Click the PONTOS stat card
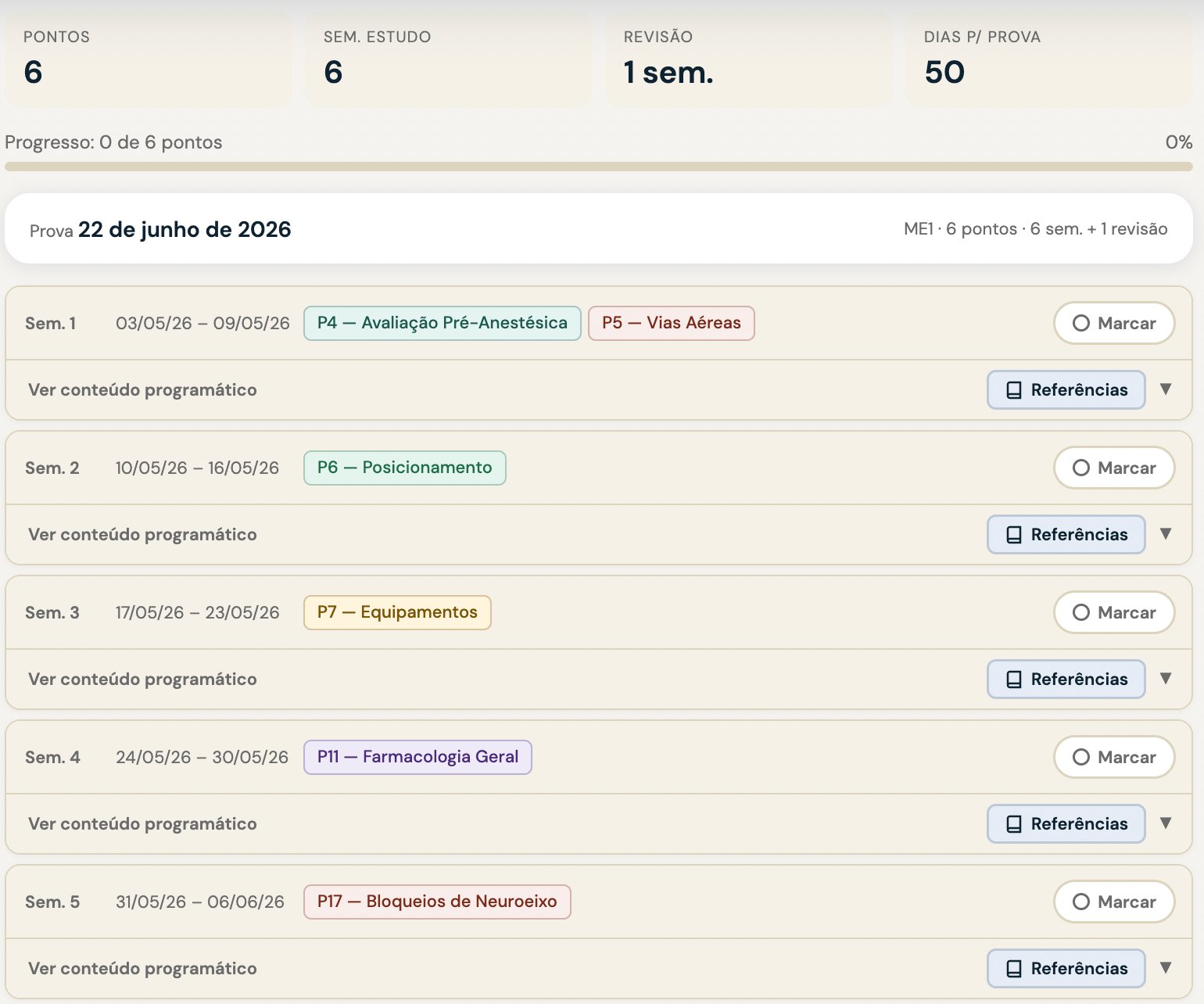The image size is (1204, 1004). (149, 60)
